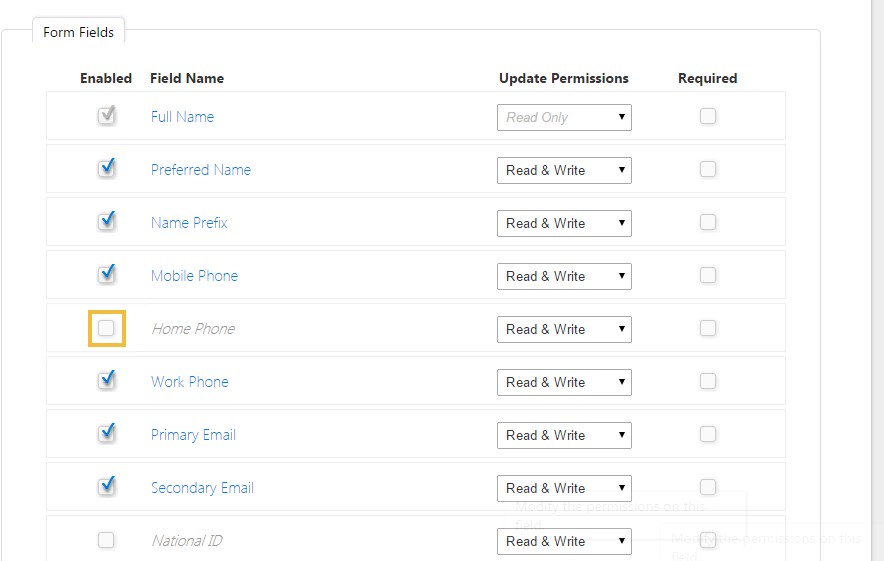Enable the National ID field checkbox
The width and height of the screenshot is (884, 561).
point(106,540)
